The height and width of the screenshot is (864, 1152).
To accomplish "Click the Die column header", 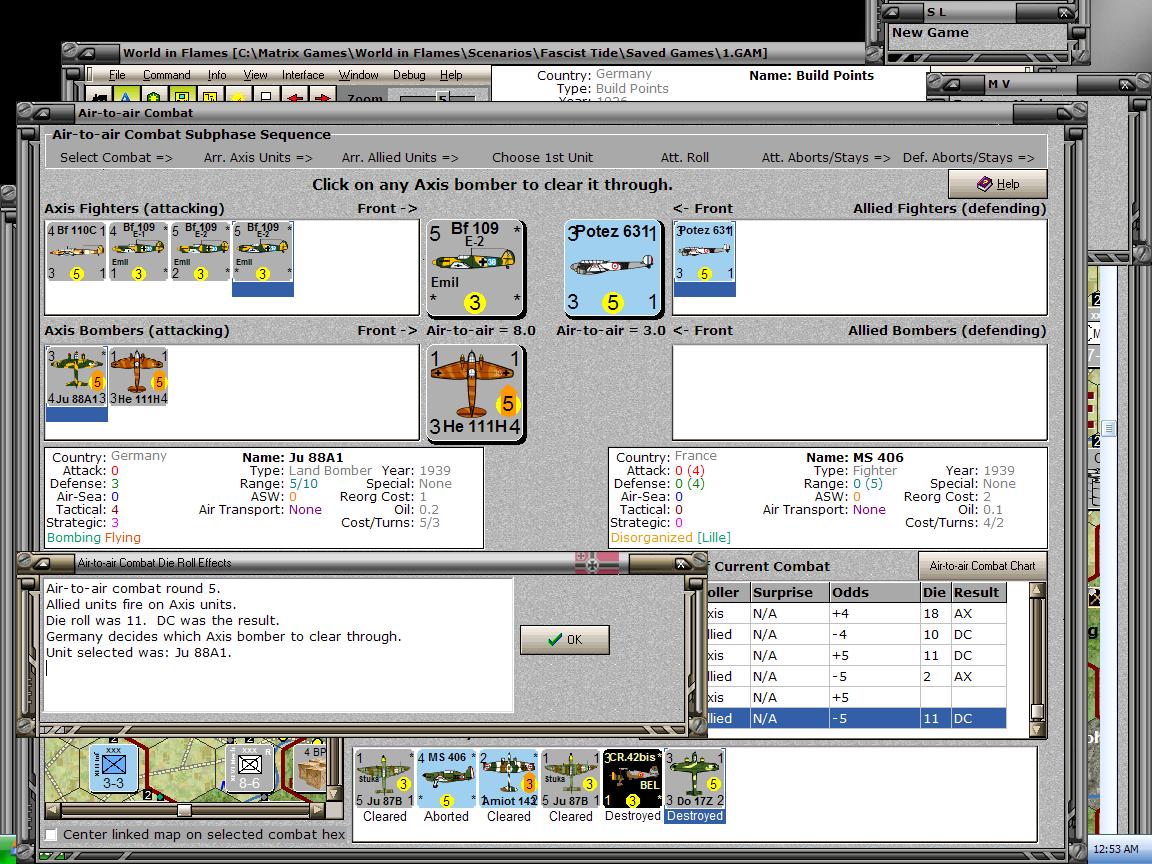I will pos(935,592).
